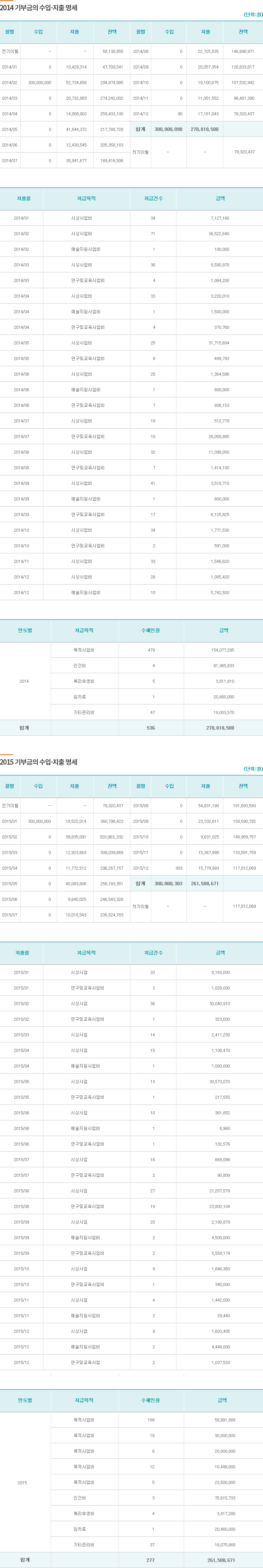Click the 2015 total income 300,000,303
This screenshot has width=263, height=1568.
click(x=168, y=884)
